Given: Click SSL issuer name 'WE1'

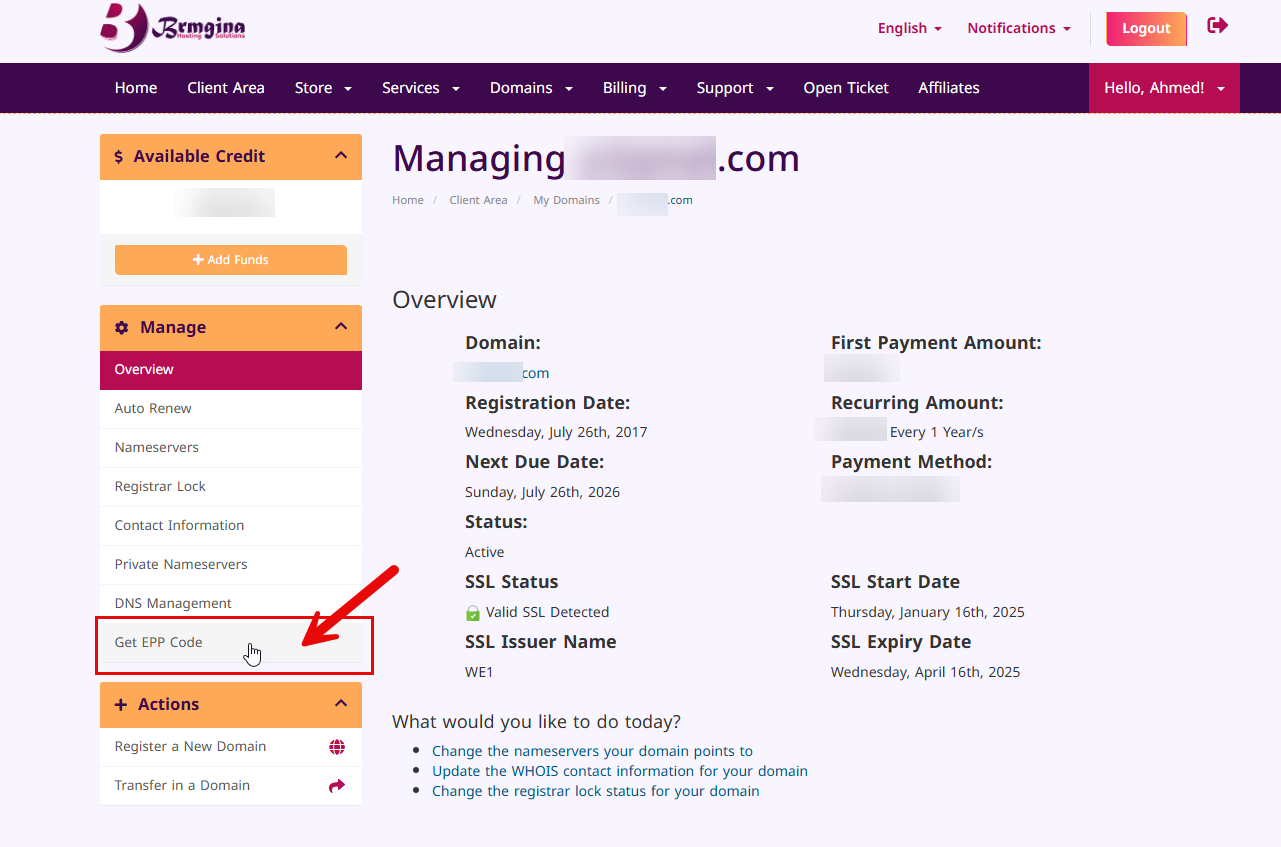Looking at the screenshot, I should coord(479,672).
